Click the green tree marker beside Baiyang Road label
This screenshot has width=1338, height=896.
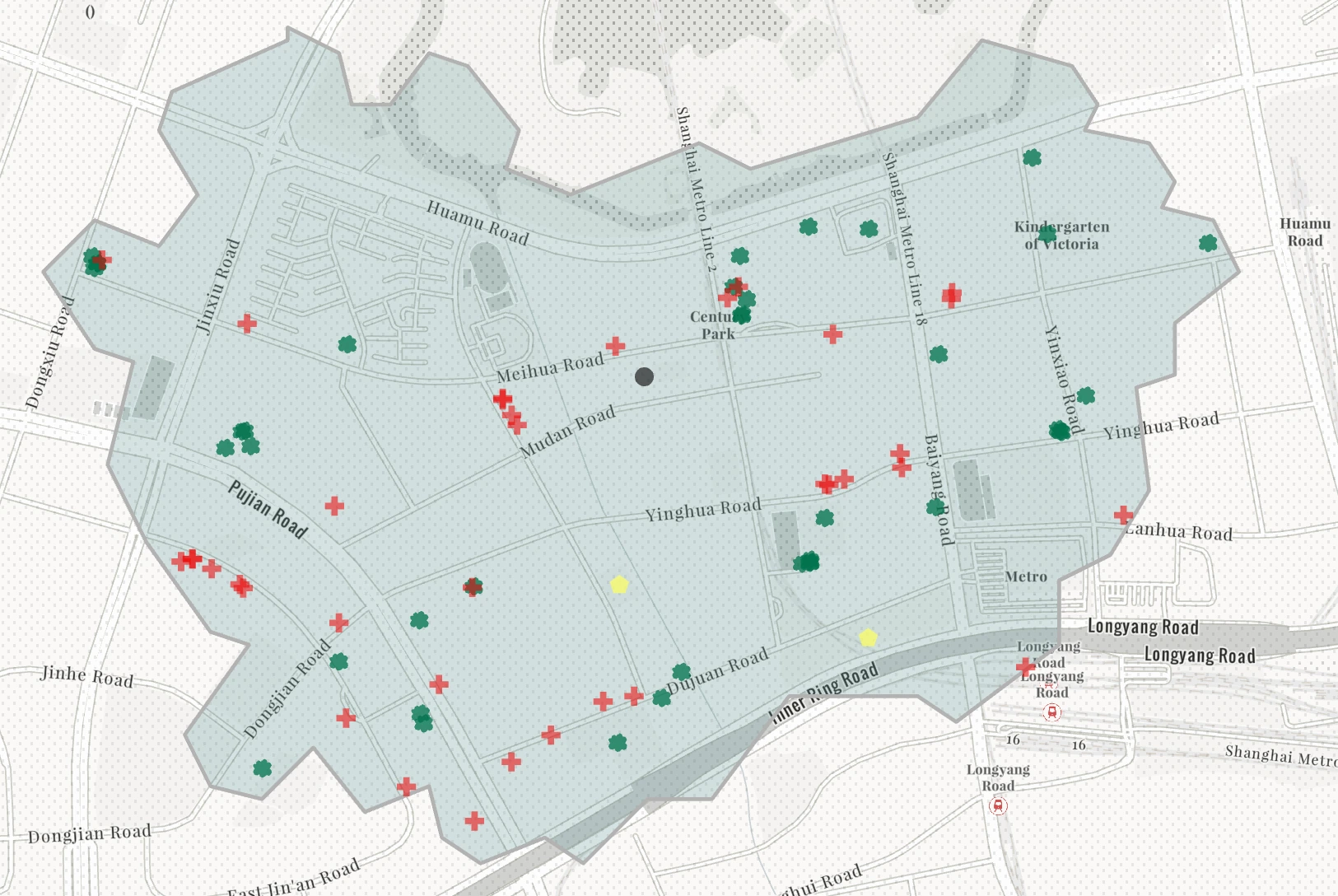click(935, 506)
